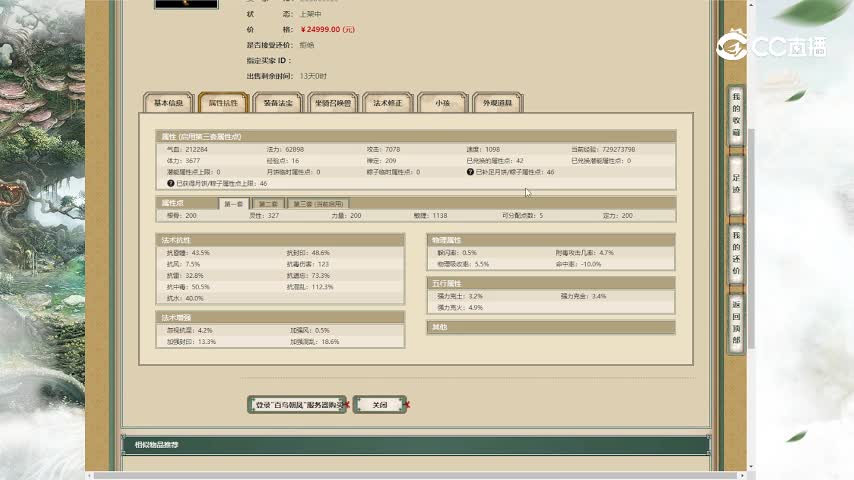Open 足迹 in right sidebar
The height and width of the screenshot is (480, 854).
(x=736, y=184)
